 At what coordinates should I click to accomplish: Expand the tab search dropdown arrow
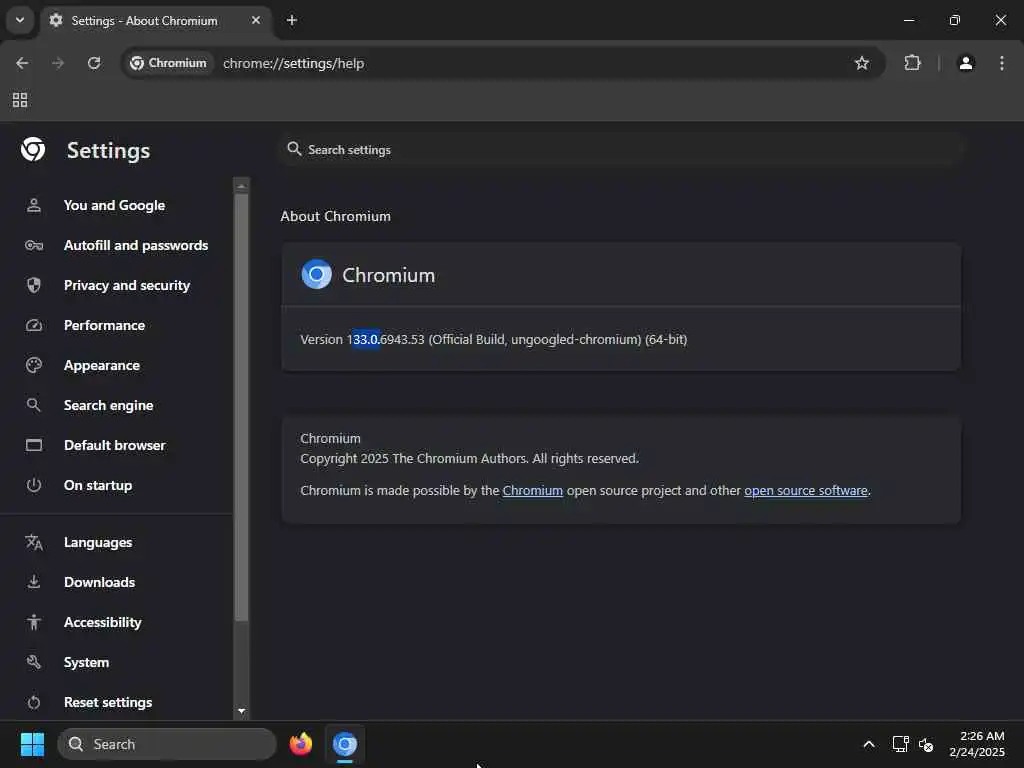tap(20, 20)
